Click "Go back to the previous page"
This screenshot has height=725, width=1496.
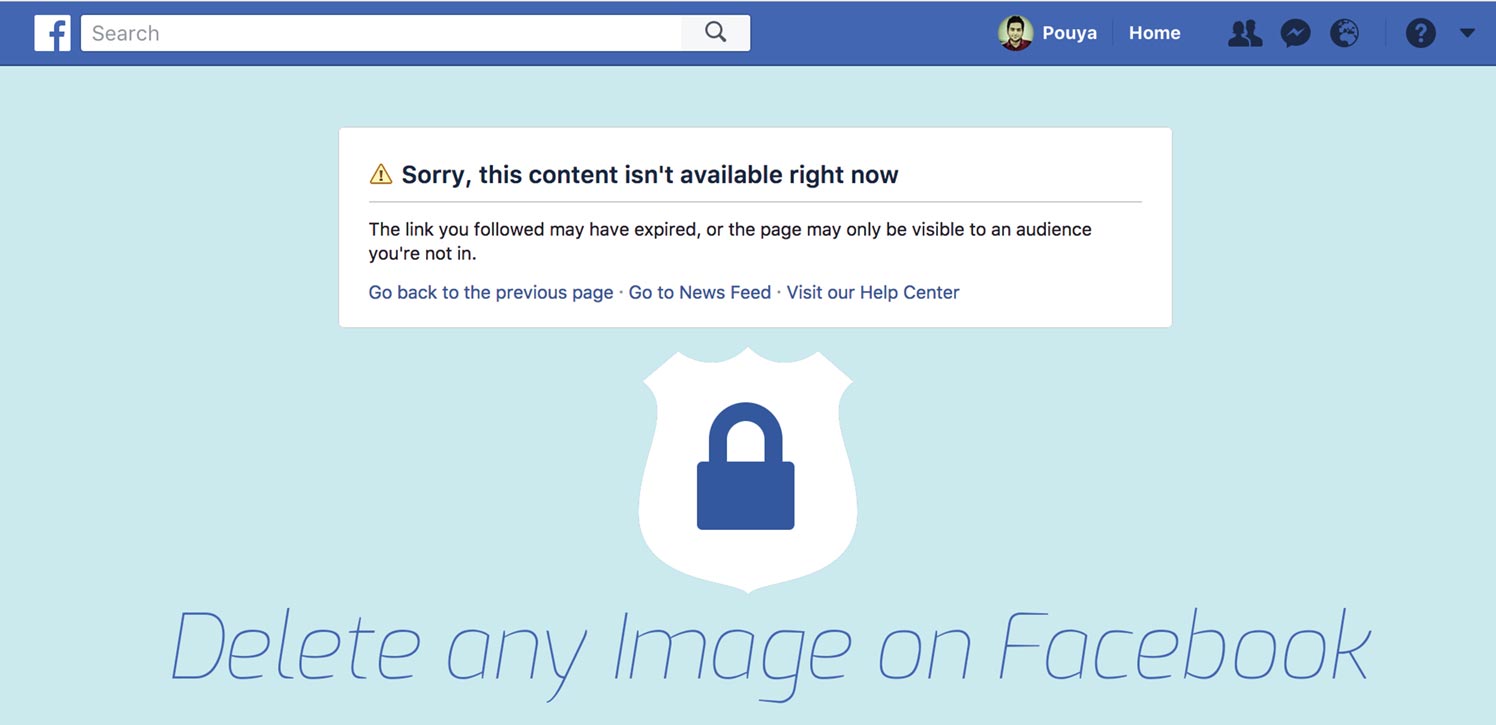click(490, 292)
